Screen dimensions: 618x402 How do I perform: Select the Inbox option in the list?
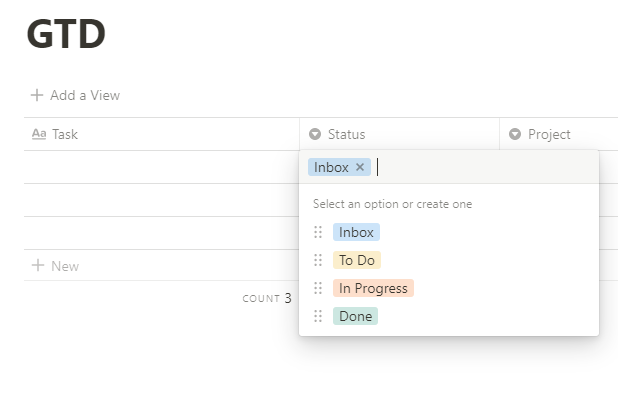pos(356,232)
